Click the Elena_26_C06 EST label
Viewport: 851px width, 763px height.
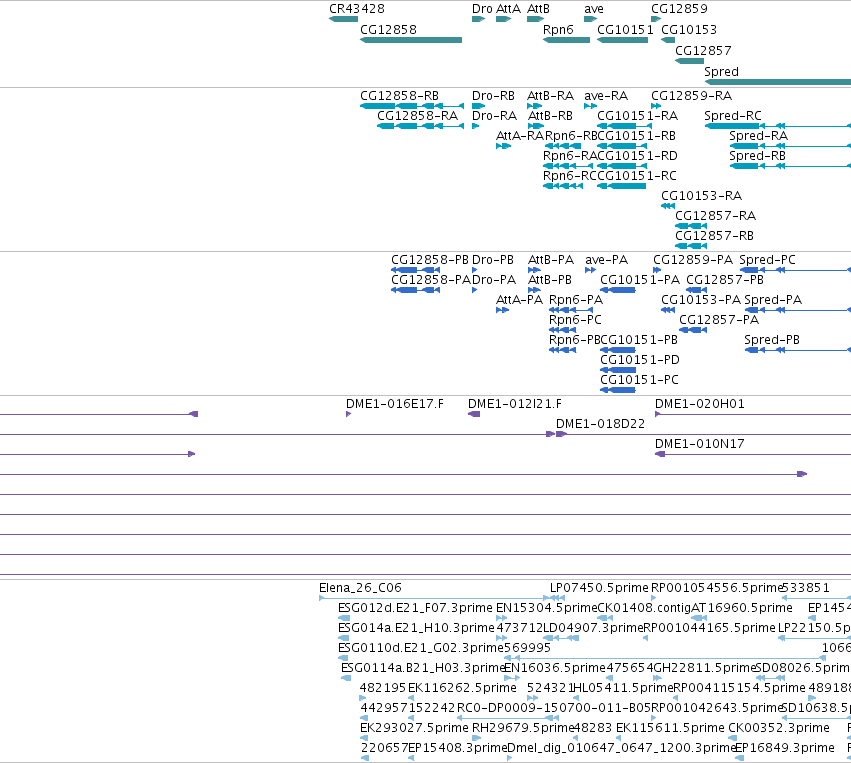tap(360, 588)
